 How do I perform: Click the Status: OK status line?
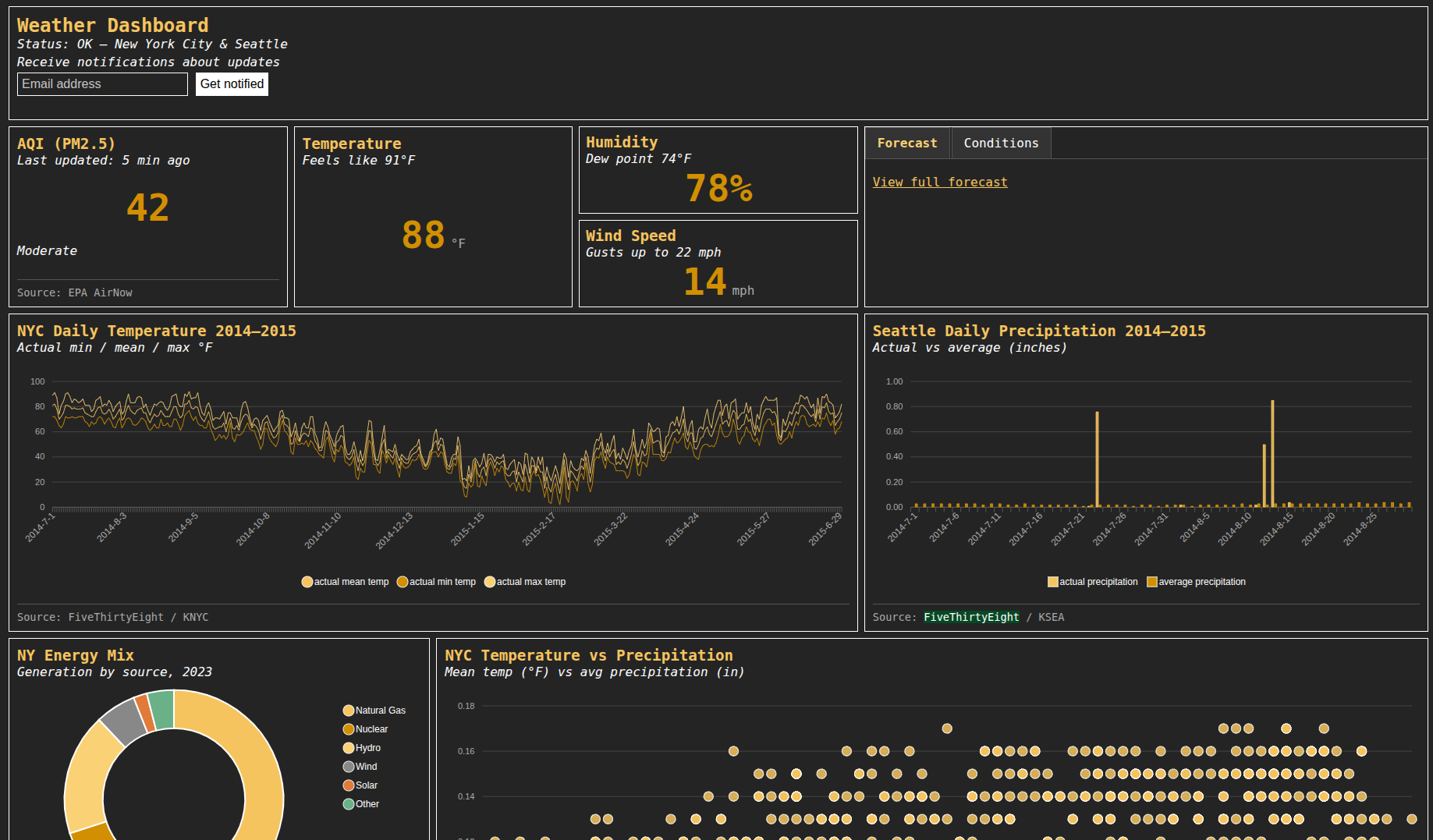(152, 44)
